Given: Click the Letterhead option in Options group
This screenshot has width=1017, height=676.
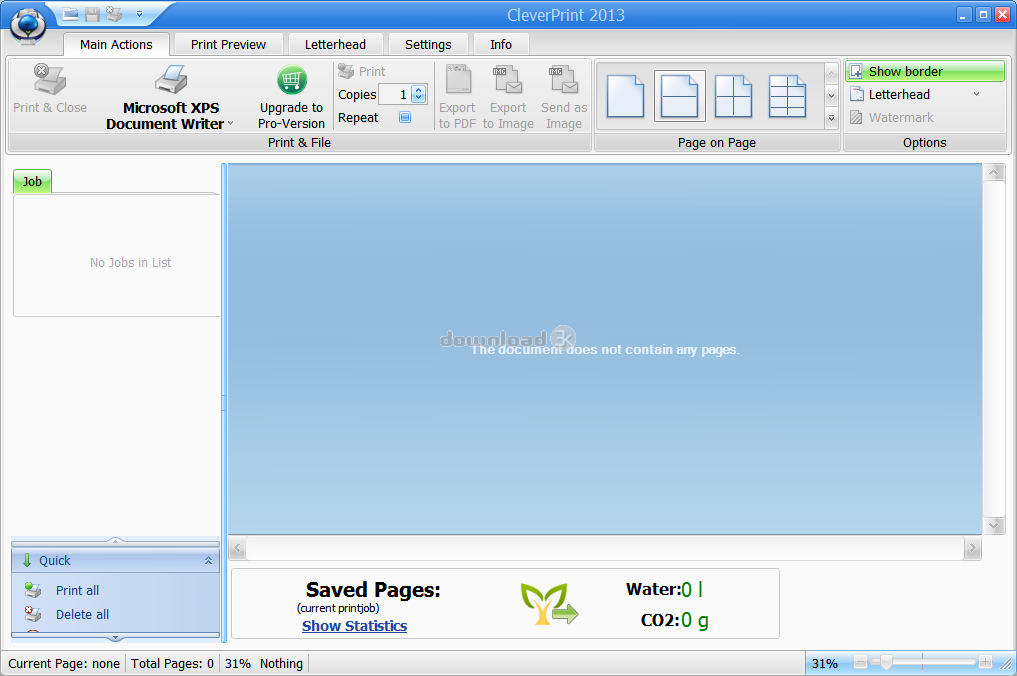Looking at the screenshot, I should [899, 95].
